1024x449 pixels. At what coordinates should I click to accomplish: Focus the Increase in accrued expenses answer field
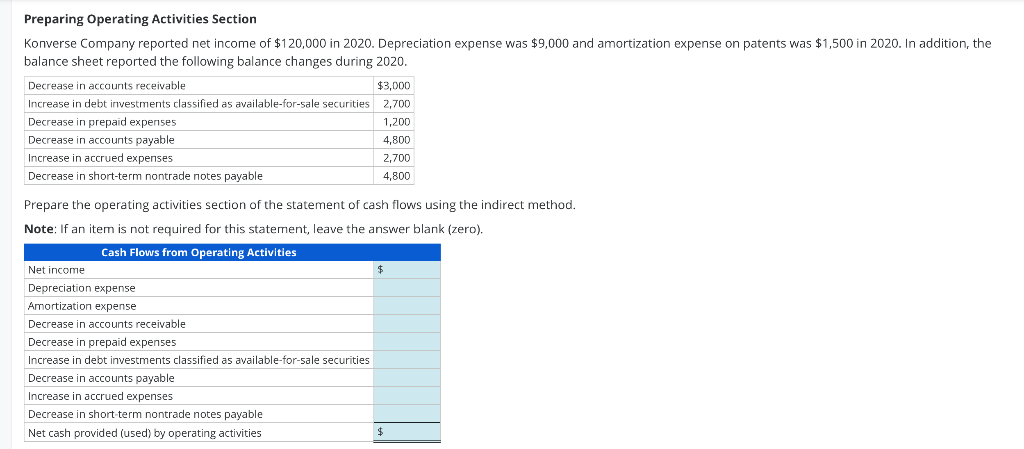[x=407, y=395]
